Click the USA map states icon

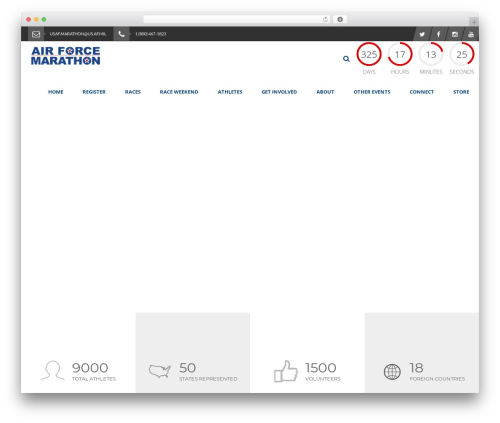point(160,371)
